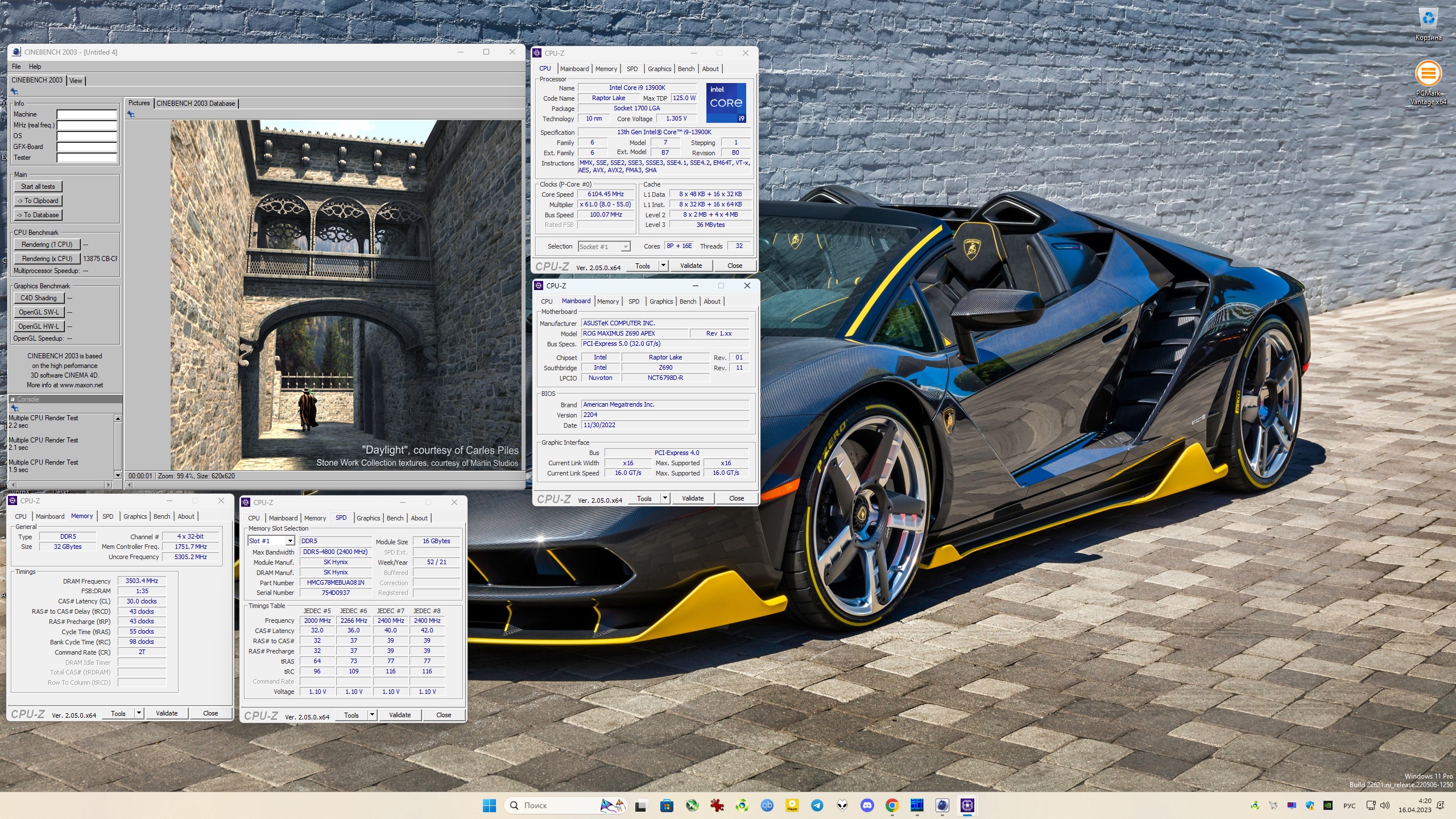Click the Console vertical scrollbar up arrow
The height and width of the screenshot is (819, 1456).
coord(118,419)
